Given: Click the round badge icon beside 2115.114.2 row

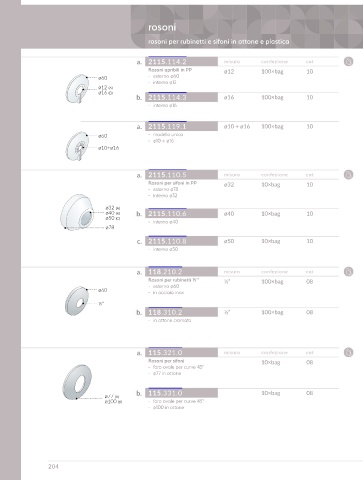Looking at the screenshot, I should [348, 62].
